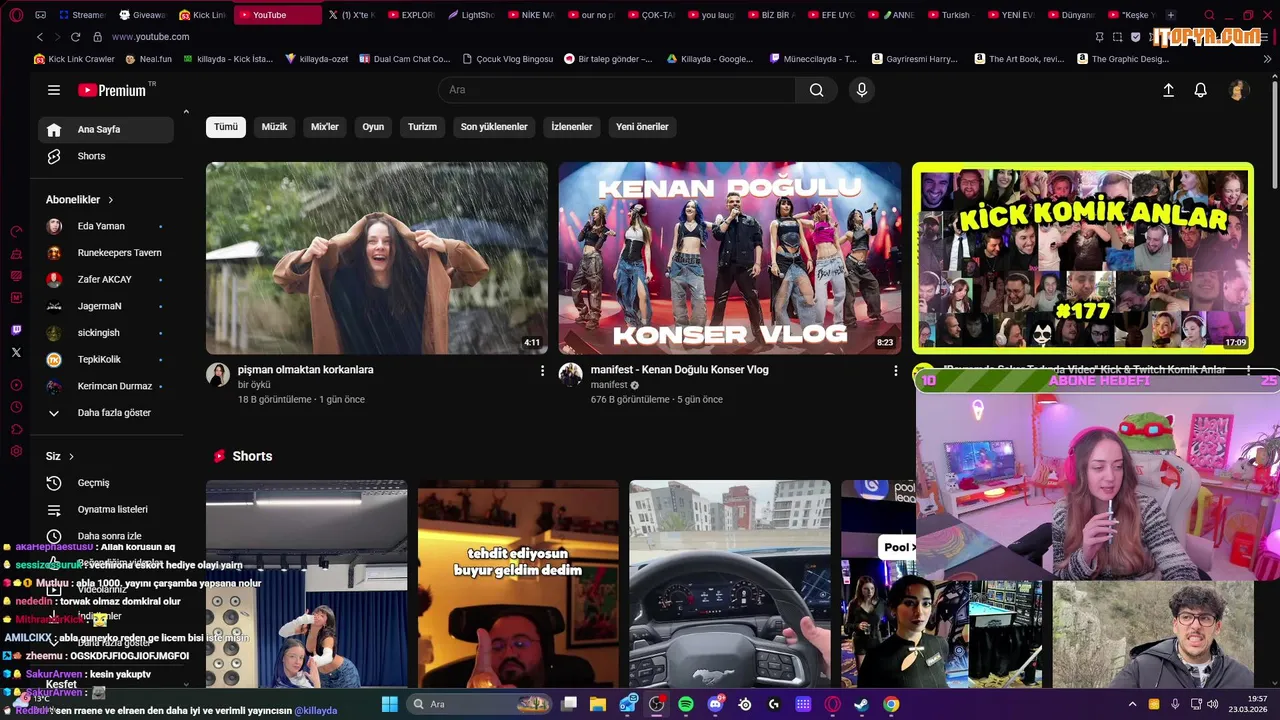
Task: Expand the Siz section chevron
Action: (71, 457)
